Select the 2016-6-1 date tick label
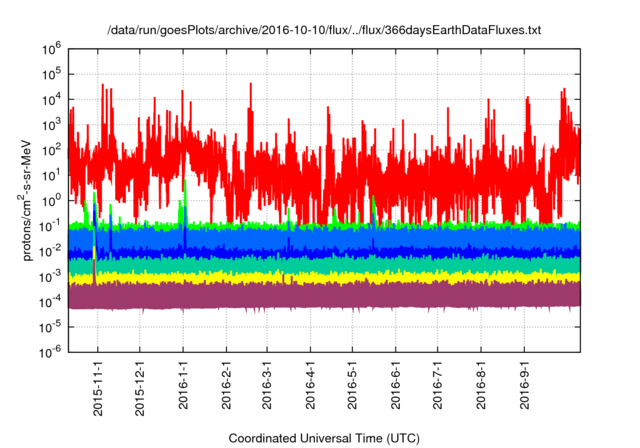 coord(396,385)
